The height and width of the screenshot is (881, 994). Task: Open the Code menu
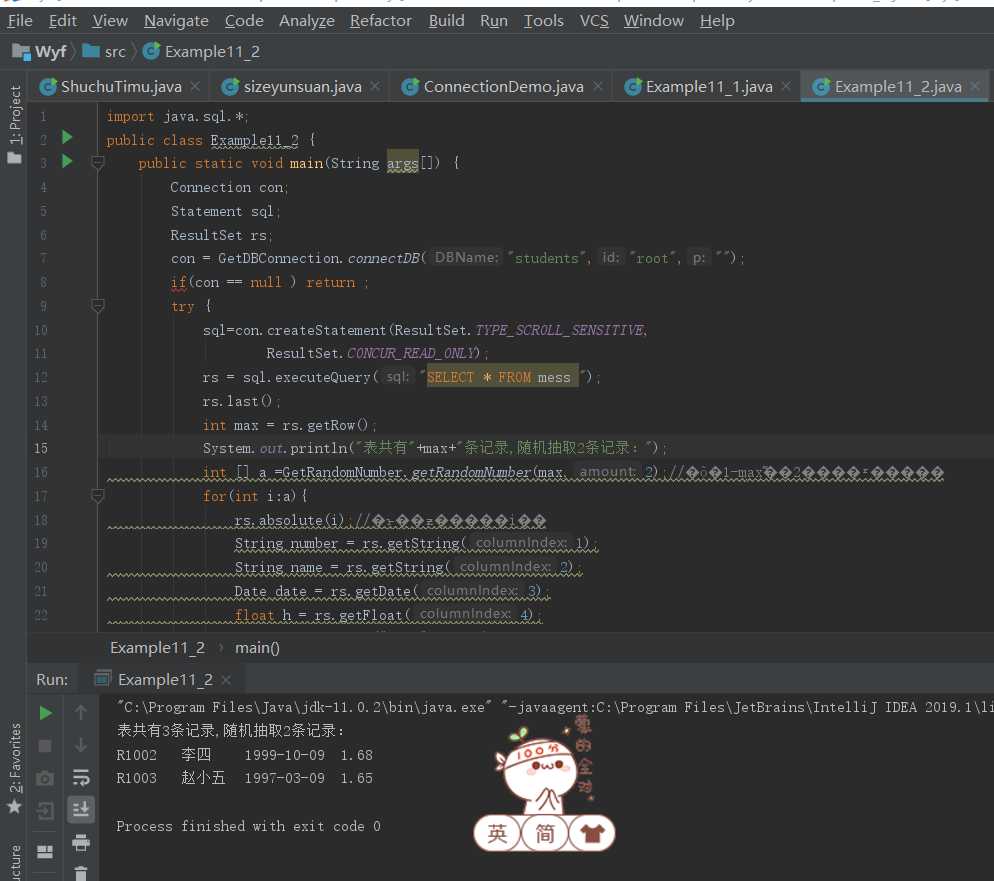244,21
